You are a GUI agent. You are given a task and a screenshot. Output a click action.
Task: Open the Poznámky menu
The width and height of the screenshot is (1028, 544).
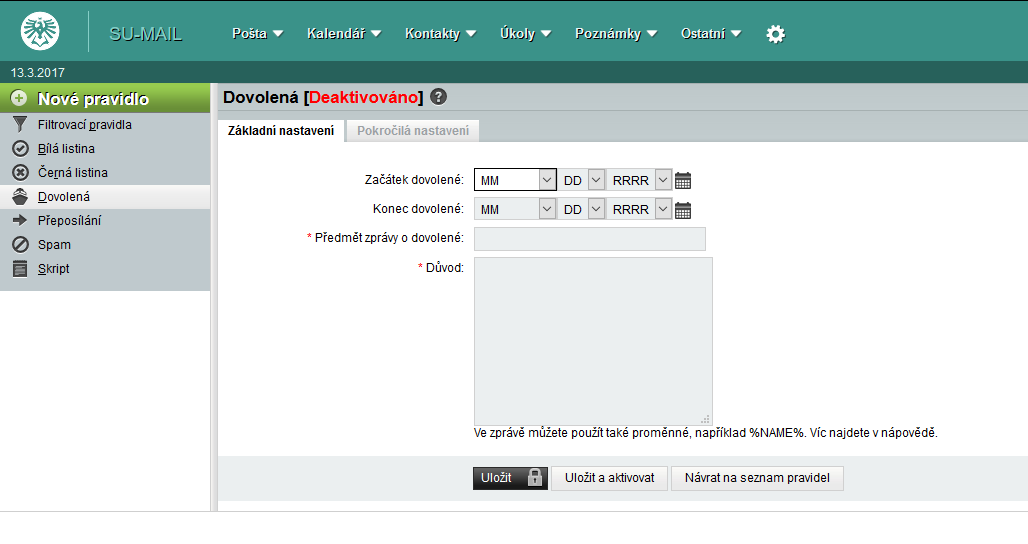[x=616, y=33]
